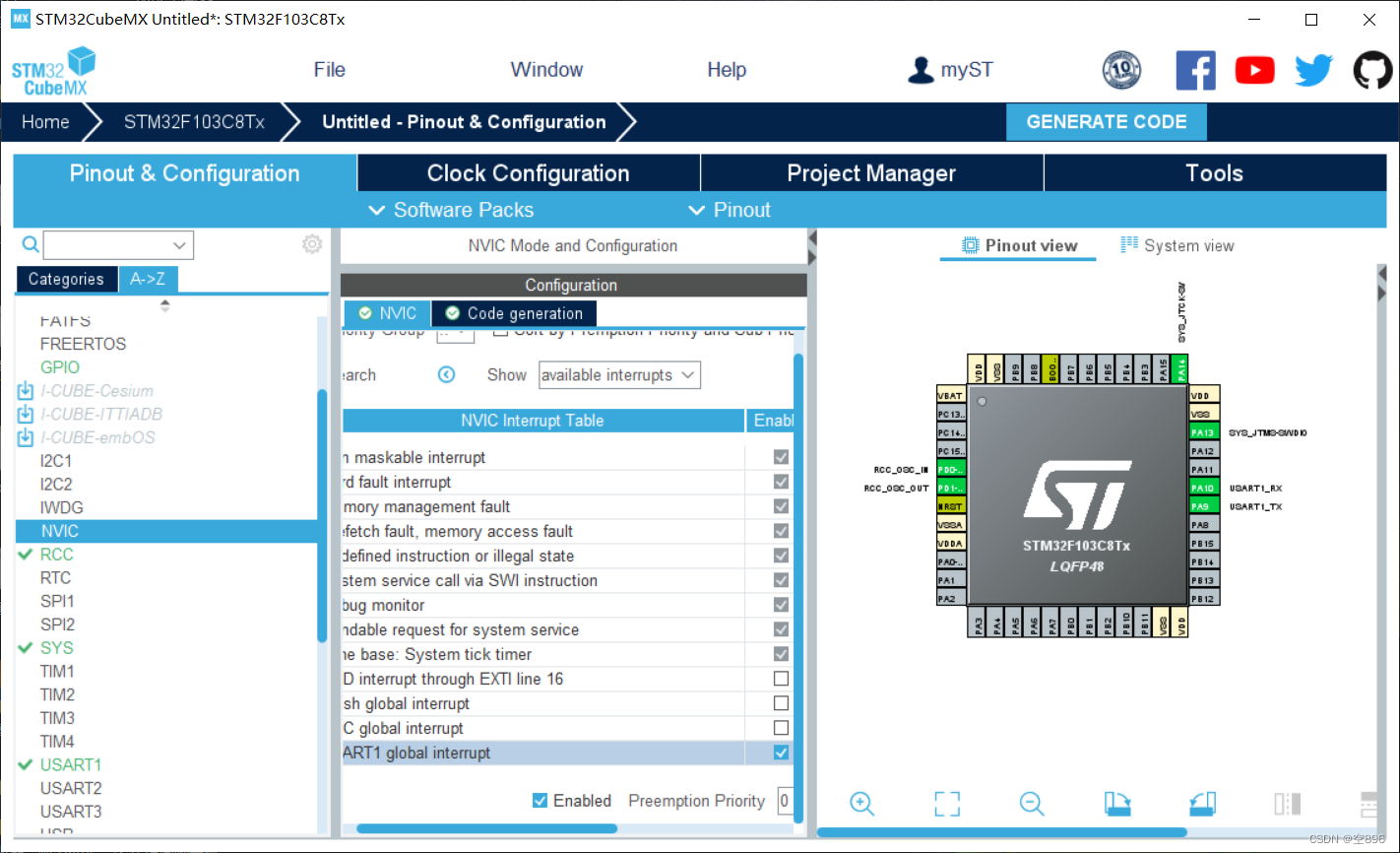Screen dimensions: 1400x853
Task: Zoom out of the pinout view
Action: coord(1032,804)
